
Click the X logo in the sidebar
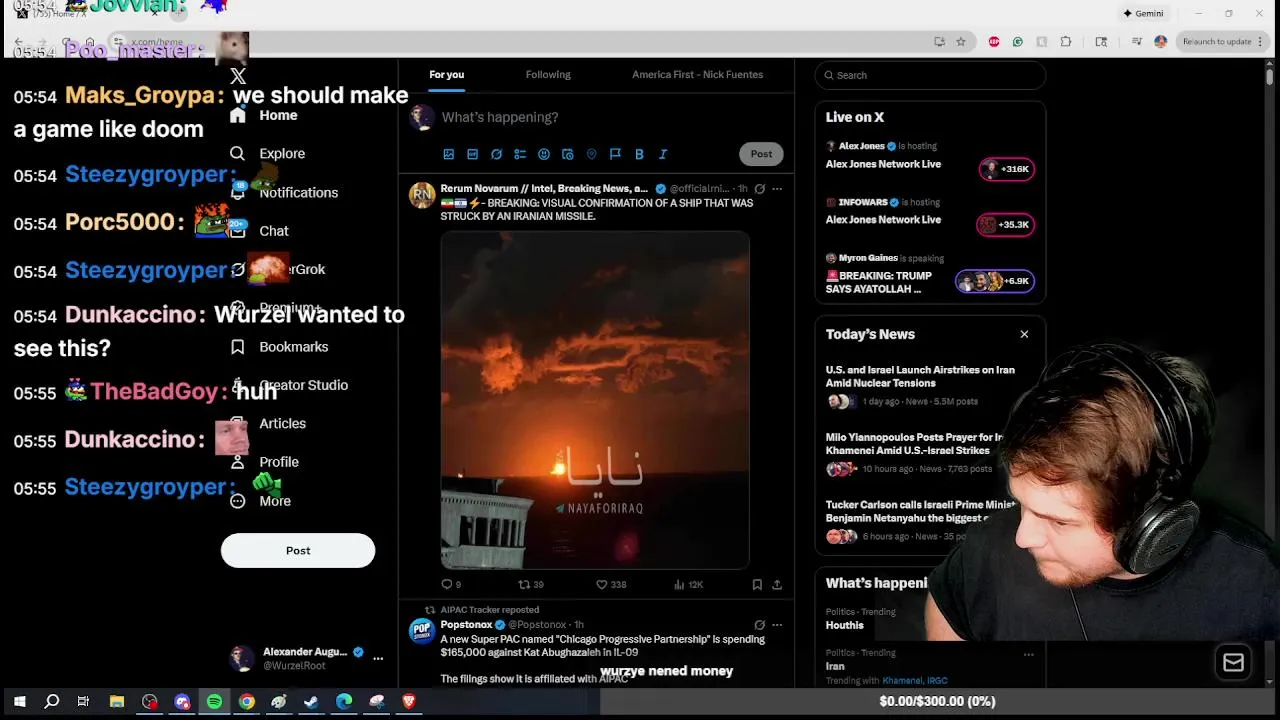[x=238, y=76]
